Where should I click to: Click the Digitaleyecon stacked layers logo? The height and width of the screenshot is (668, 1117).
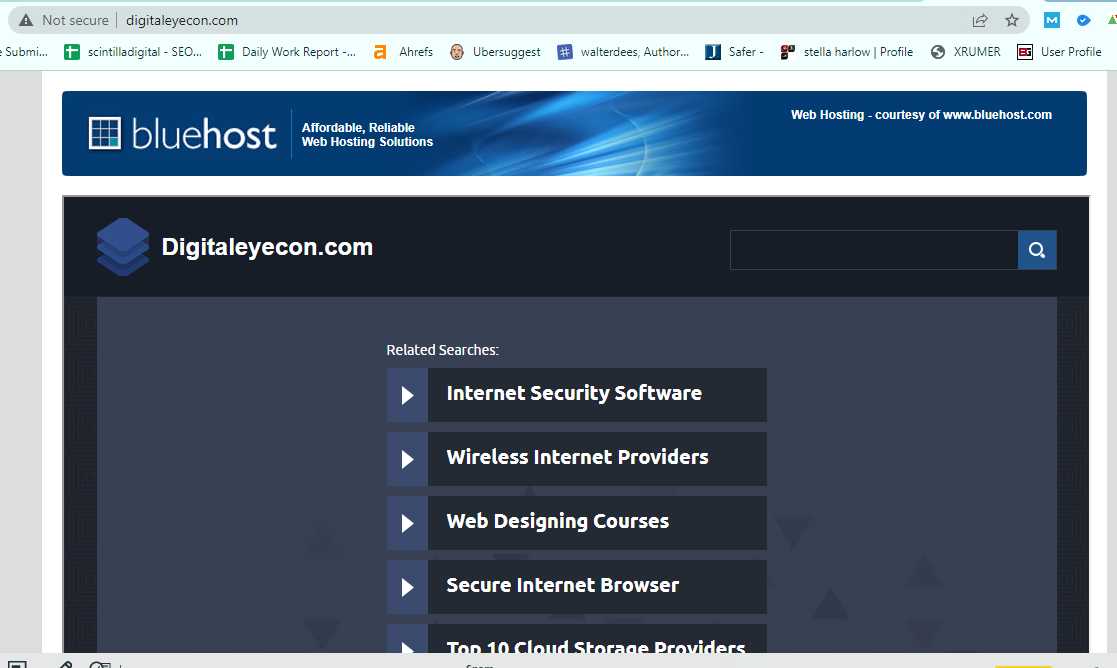coord(123,247)
